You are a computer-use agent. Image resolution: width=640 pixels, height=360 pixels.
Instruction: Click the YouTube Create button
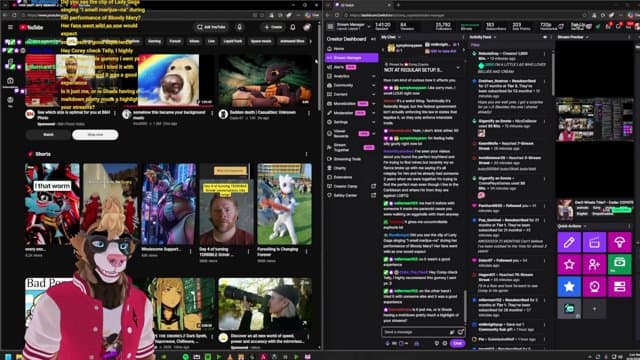click(273, 27)
